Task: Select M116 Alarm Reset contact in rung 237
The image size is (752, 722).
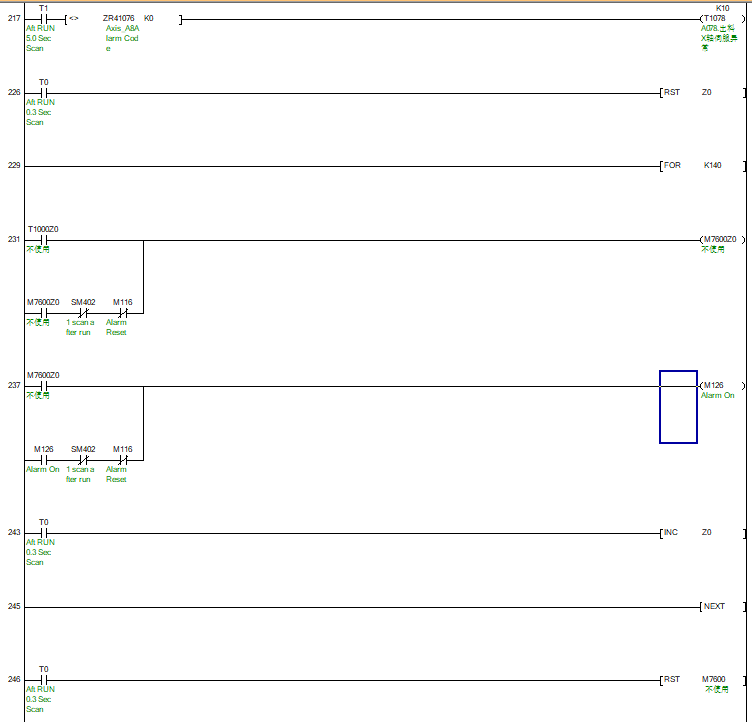Action: pyautogui.click(x=122, y=460)
